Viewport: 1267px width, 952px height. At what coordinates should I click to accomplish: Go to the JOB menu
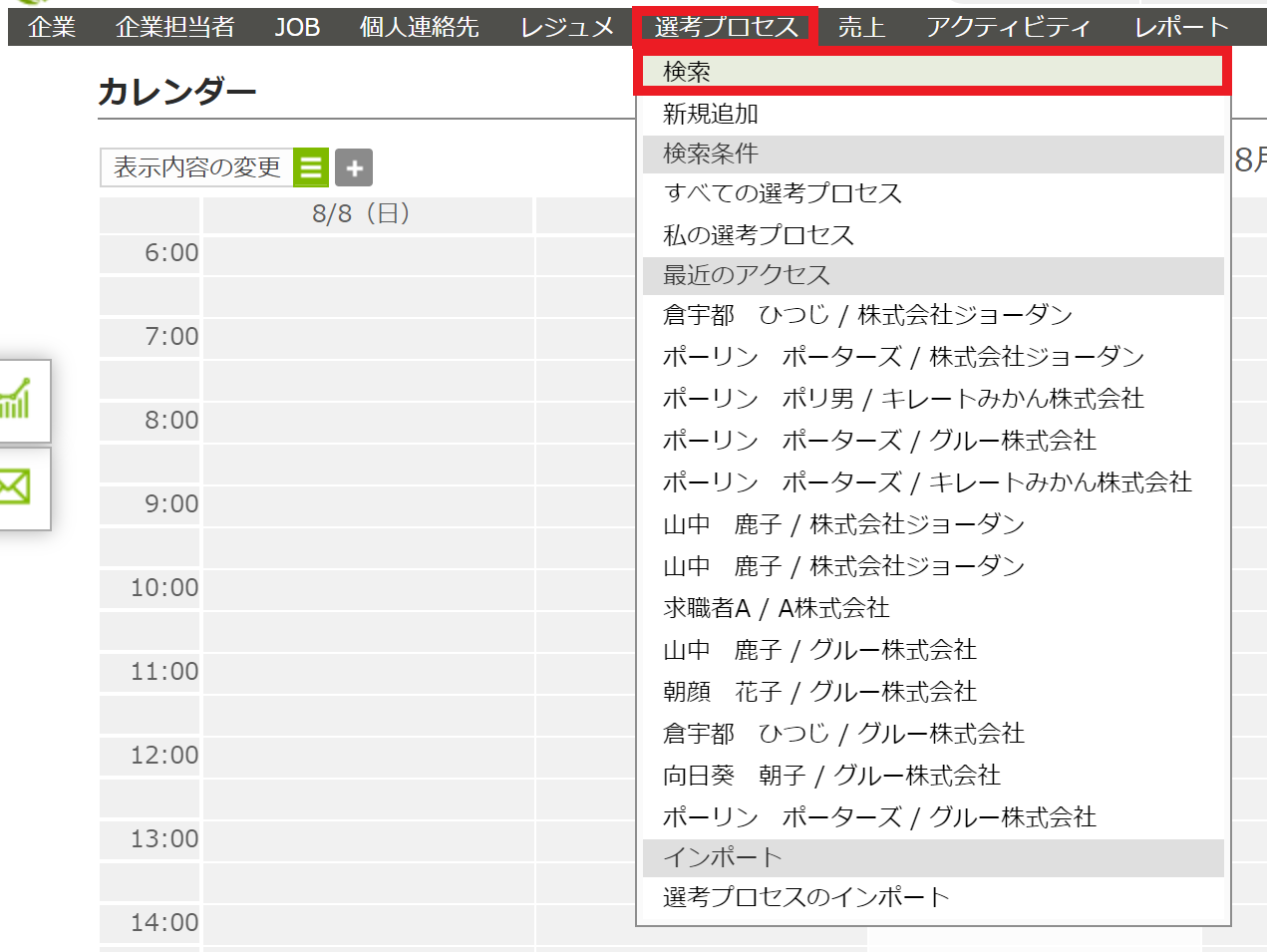point(297,27)
